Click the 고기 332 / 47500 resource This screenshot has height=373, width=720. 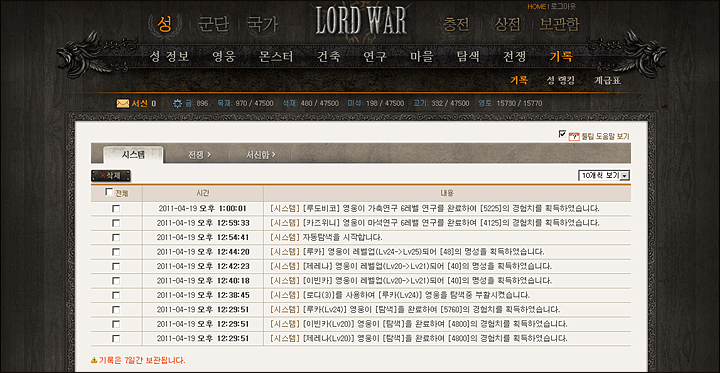point(441,104)
